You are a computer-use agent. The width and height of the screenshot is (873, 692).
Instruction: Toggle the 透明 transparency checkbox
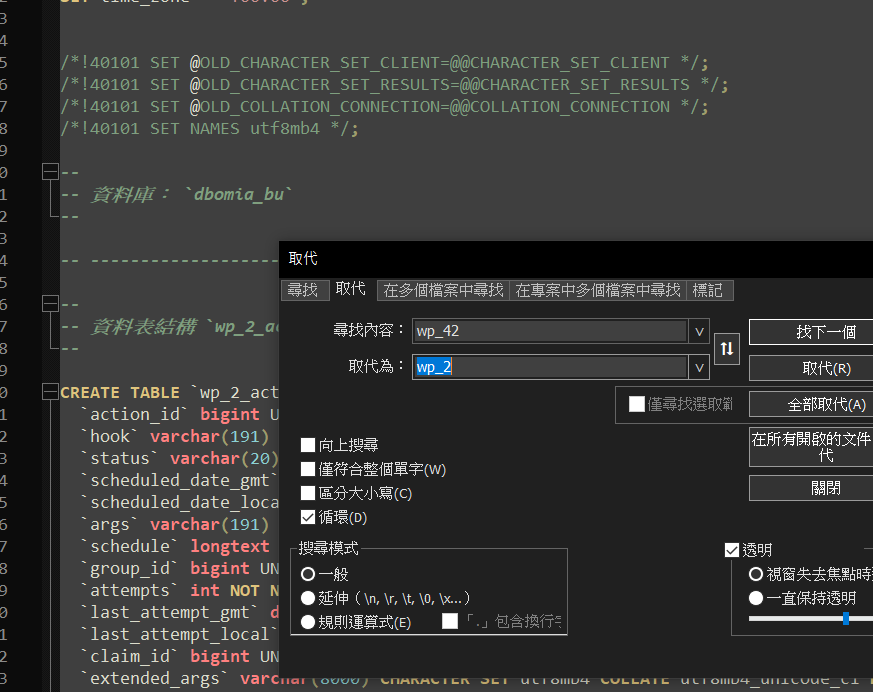point(732,550)
